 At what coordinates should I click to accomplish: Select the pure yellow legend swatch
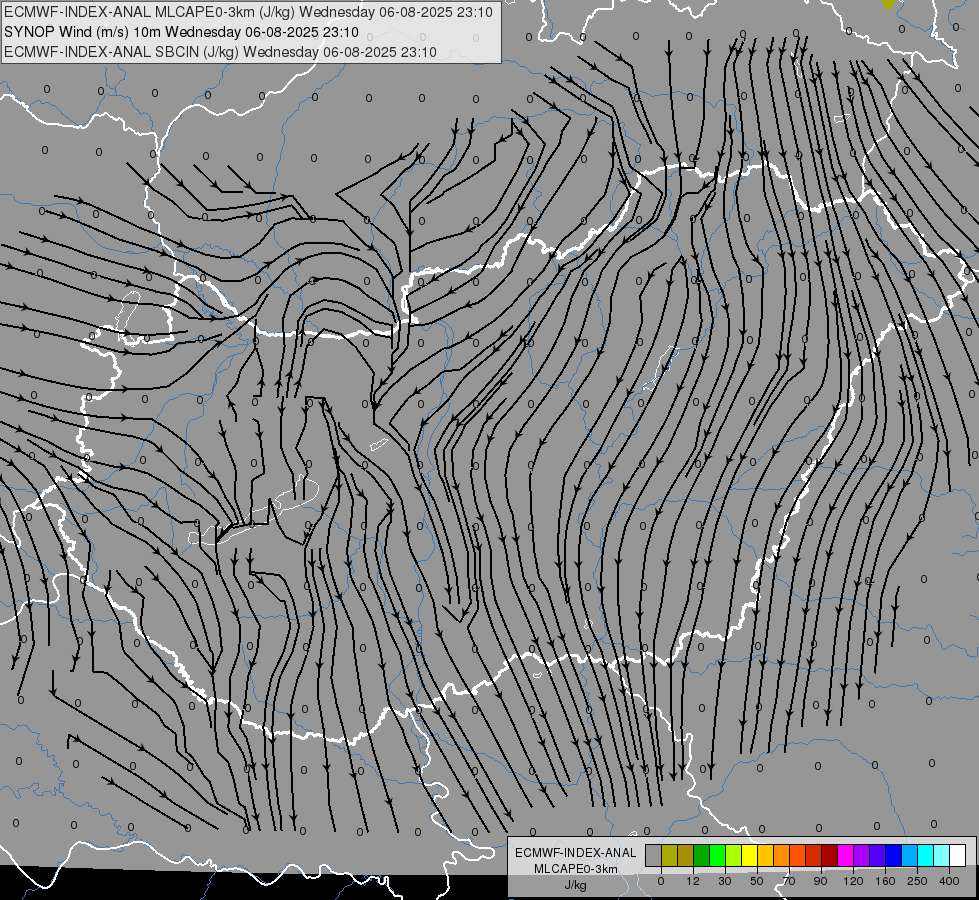[x=750, y=855]
